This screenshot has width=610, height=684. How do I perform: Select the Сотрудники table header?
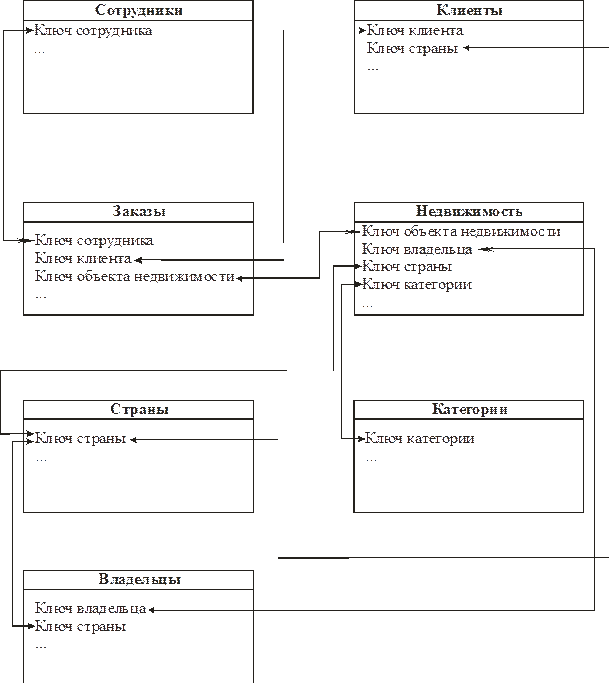[x=138, y=10]
